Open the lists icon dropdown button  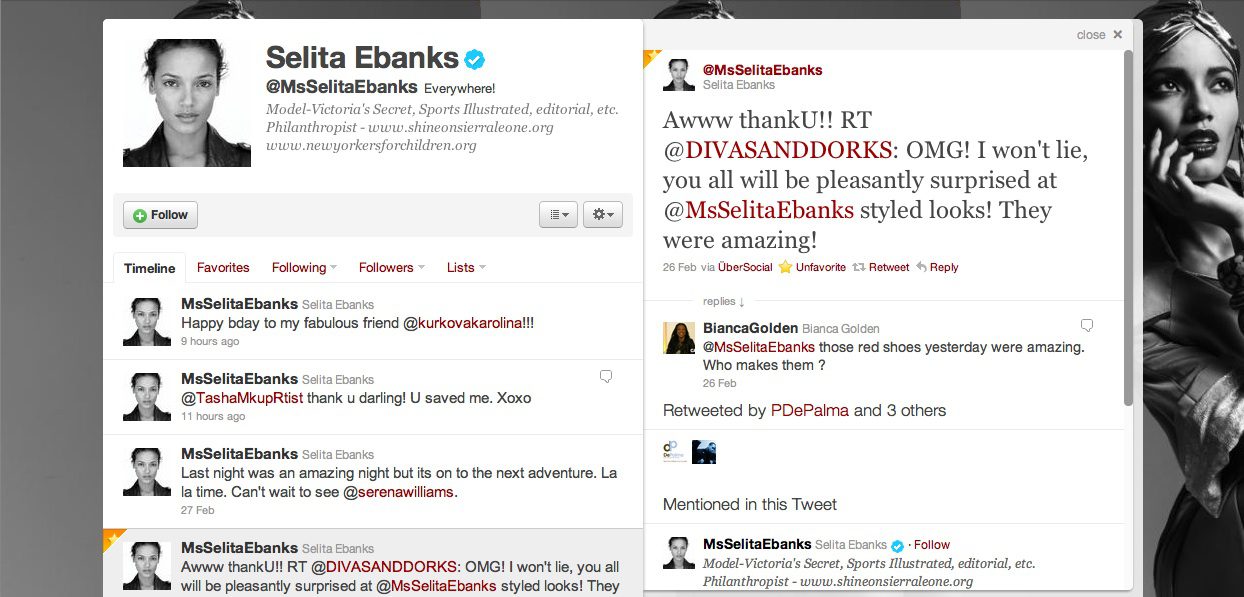[558, 214]
